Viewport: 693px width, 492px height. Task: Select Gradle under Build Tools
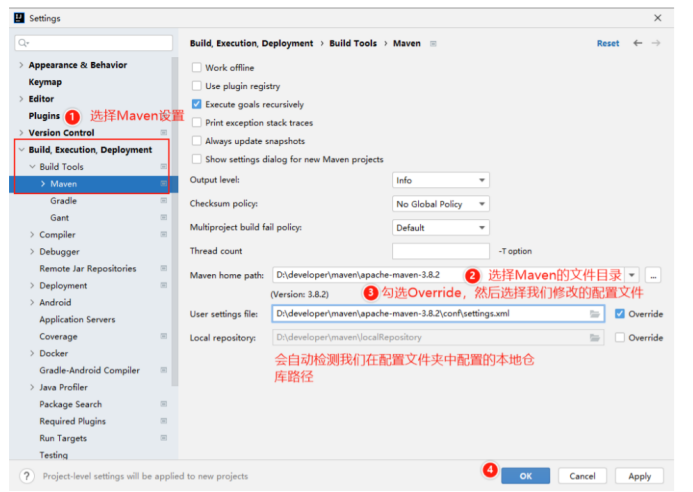click(x=63, y=201)
